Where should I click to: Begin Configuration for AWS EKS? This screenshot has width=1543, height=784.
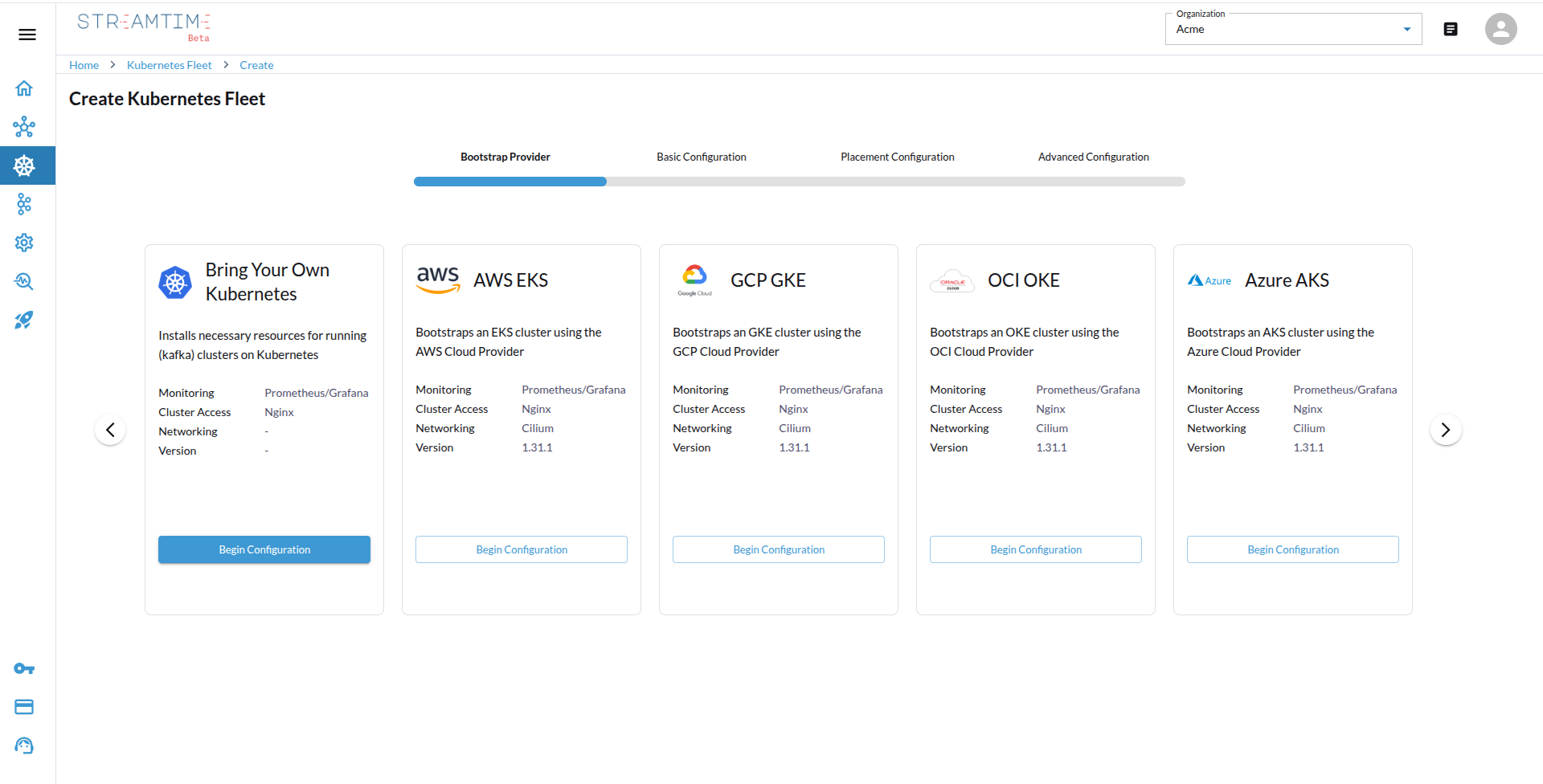tap(522, 549)
